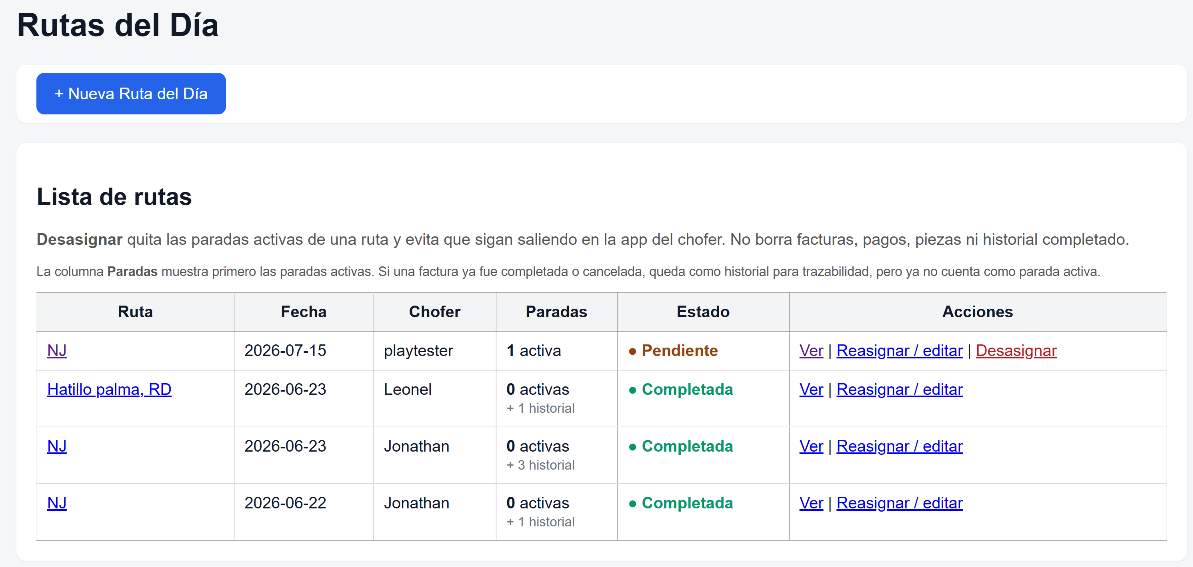The width and height of the screenshot is (1193, 567).
Task: Click Reasignar / editar for playtester route
Action: [x=899, y=351]
